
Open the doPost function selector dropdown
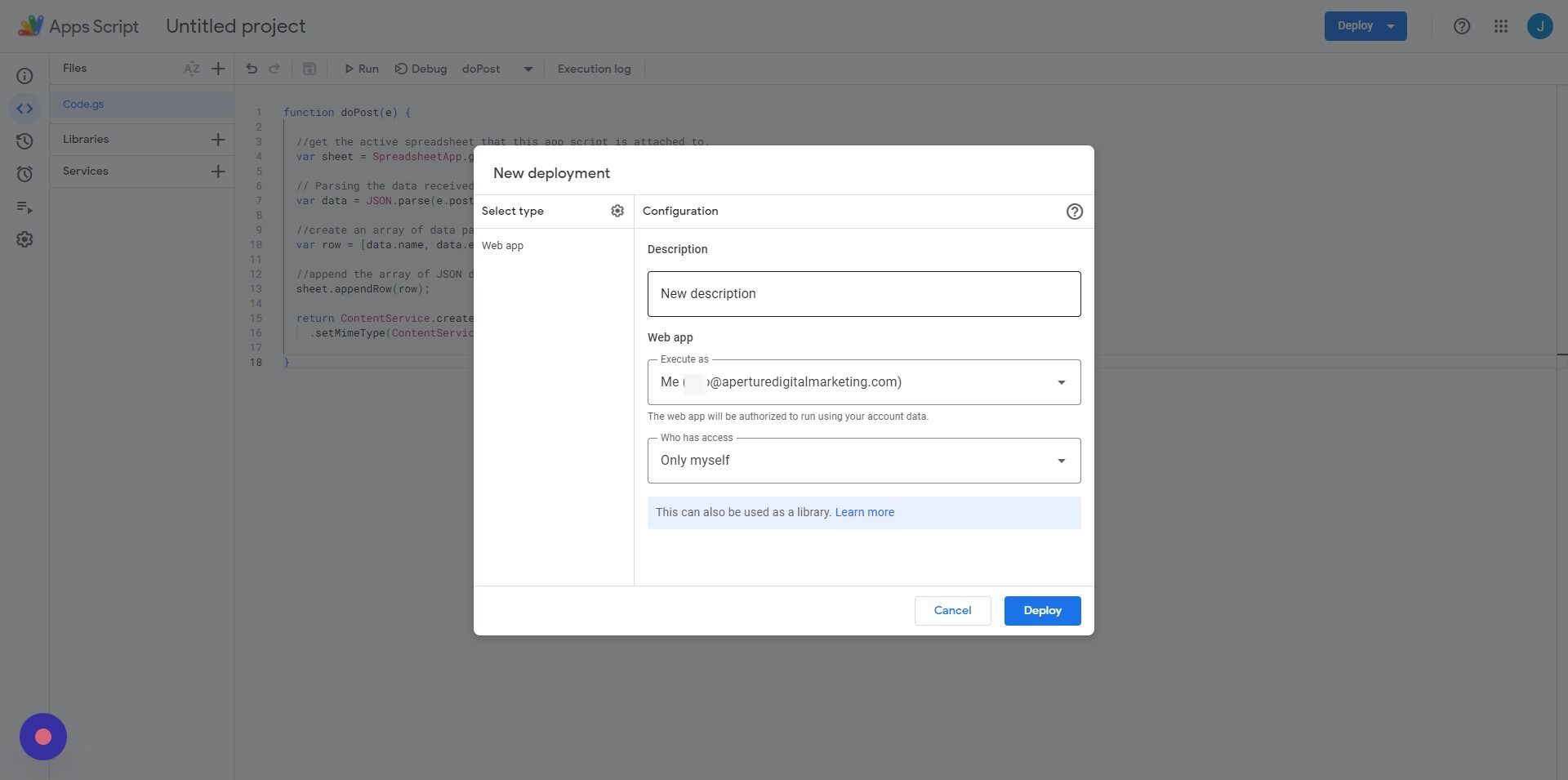click(528, 69)
